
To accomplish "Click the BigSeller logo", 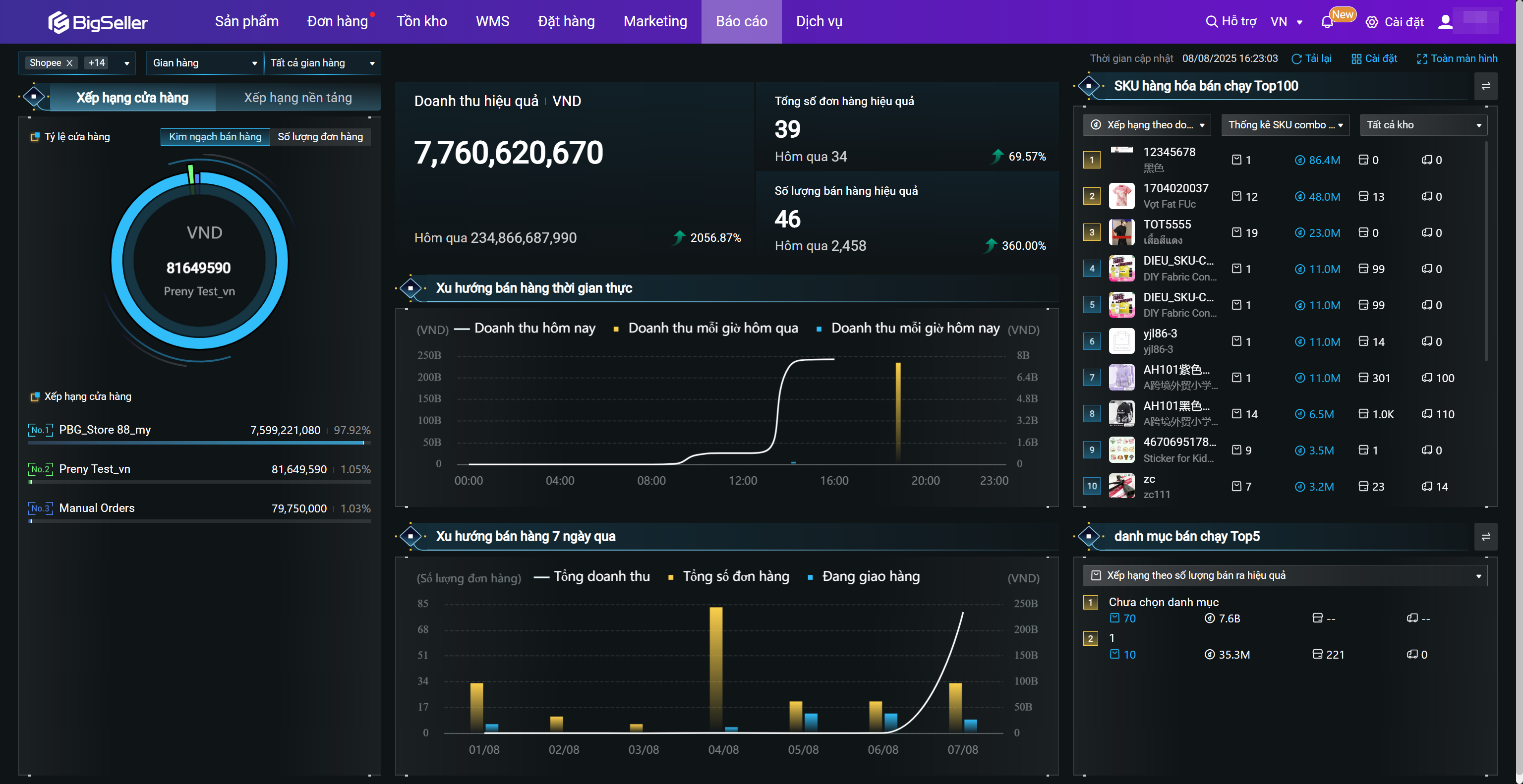I will 98,22.
